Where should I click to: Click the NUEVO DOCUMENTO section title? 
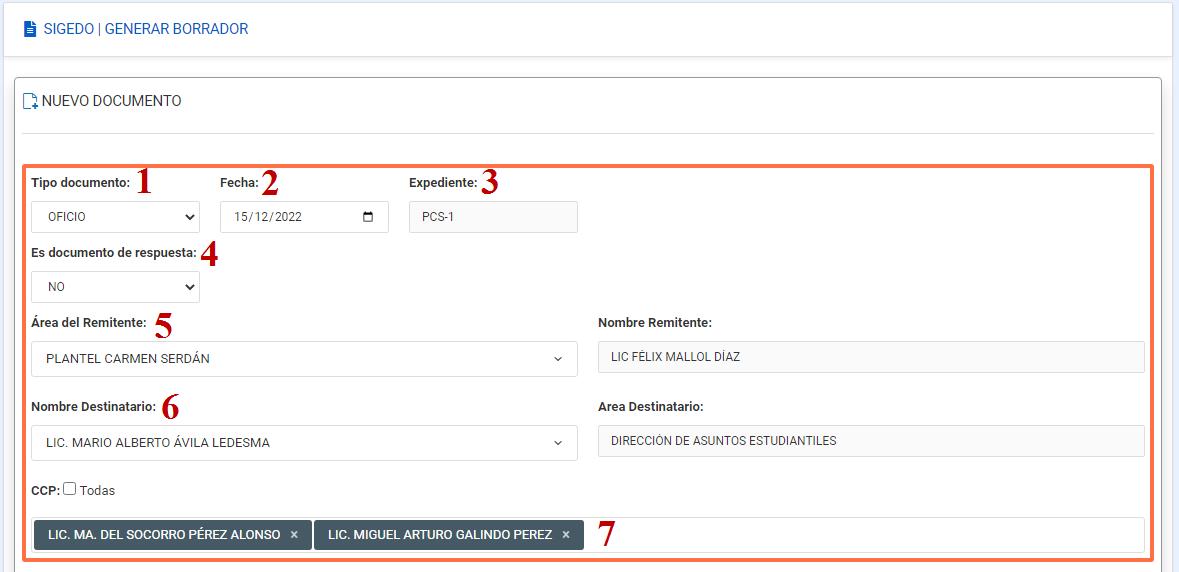(x=111, y=101)
